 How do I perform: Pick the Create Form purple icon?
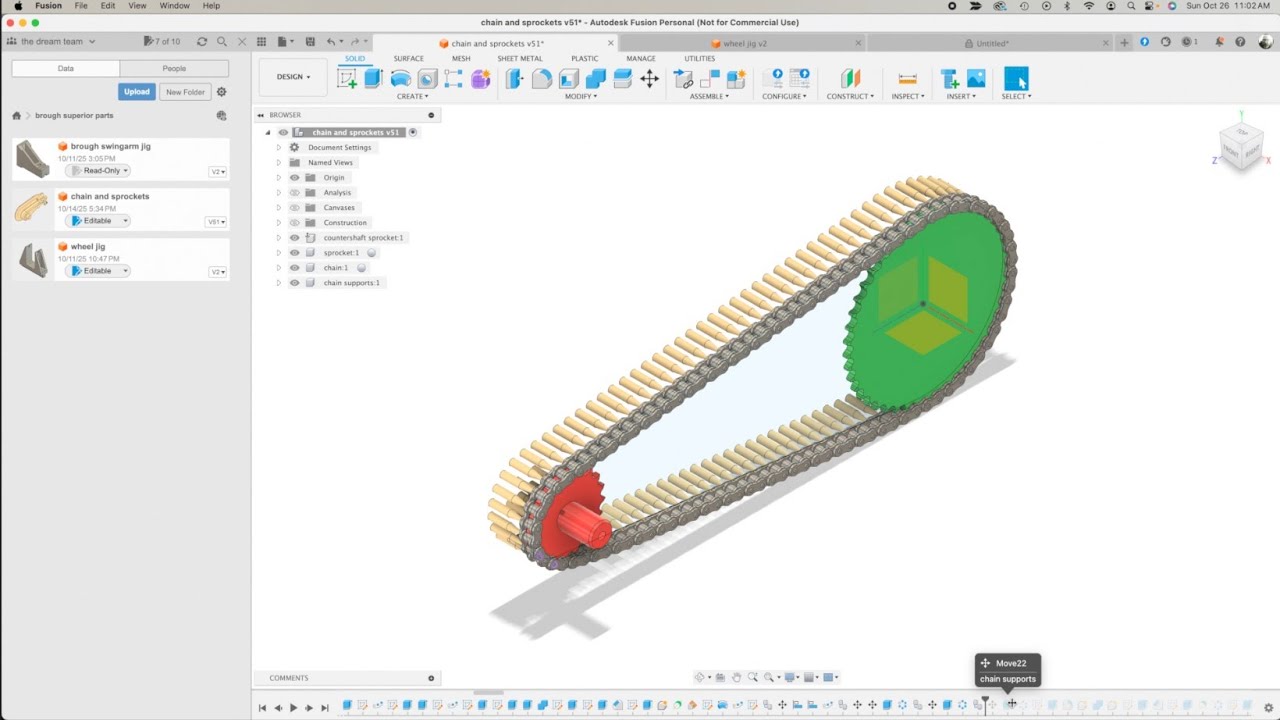point(481,79)
